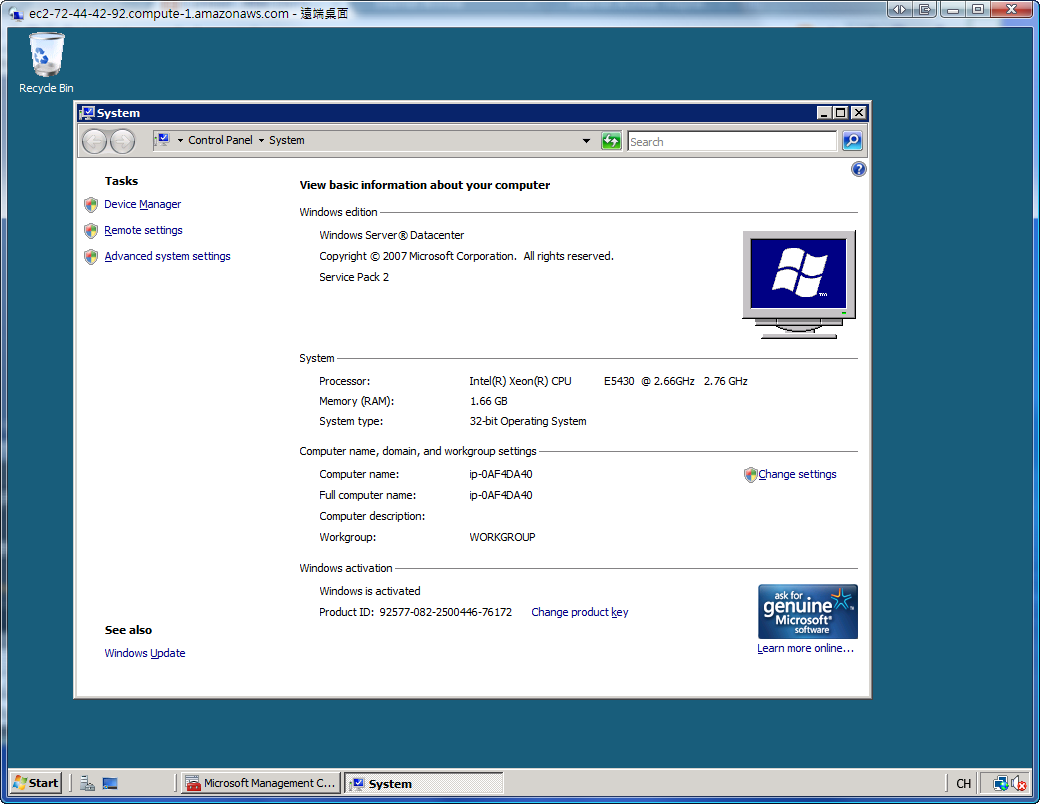Click the "Windows activation" section heading
This screenshot has height=804, width=1040.
346,569
